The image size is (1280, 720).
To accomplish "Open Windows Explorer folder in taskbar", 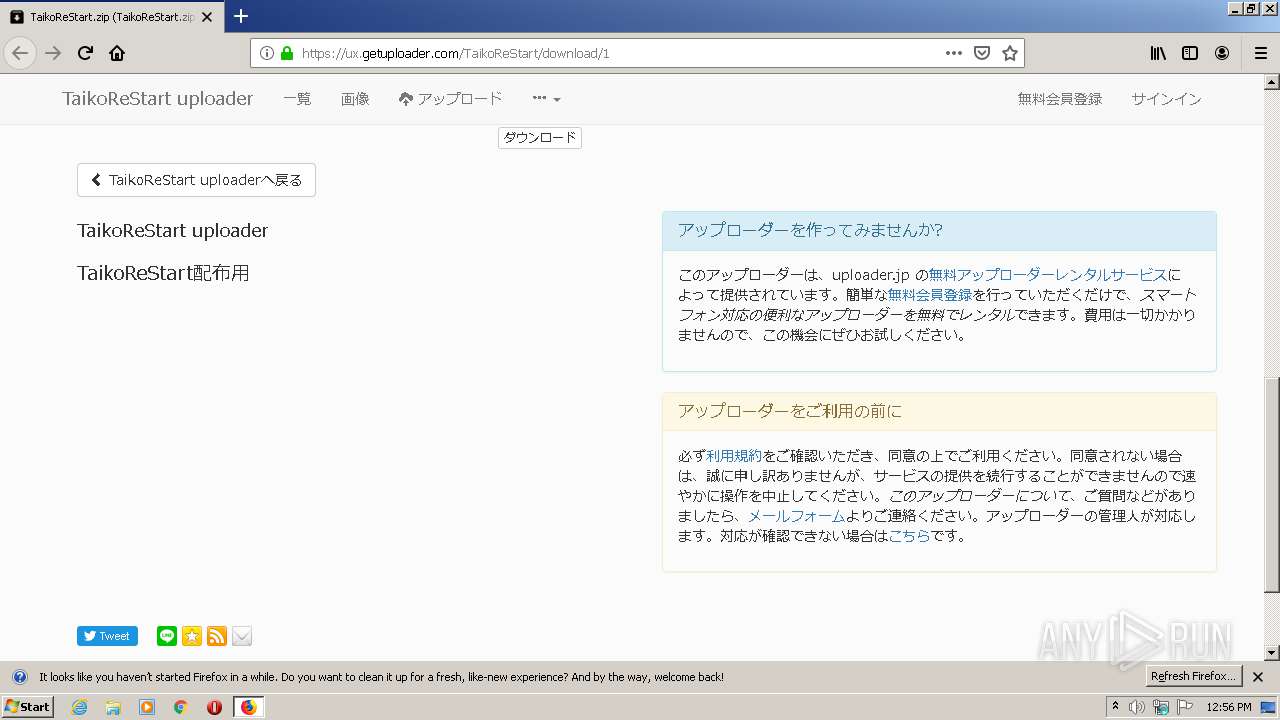I will (x=113, y=707).
